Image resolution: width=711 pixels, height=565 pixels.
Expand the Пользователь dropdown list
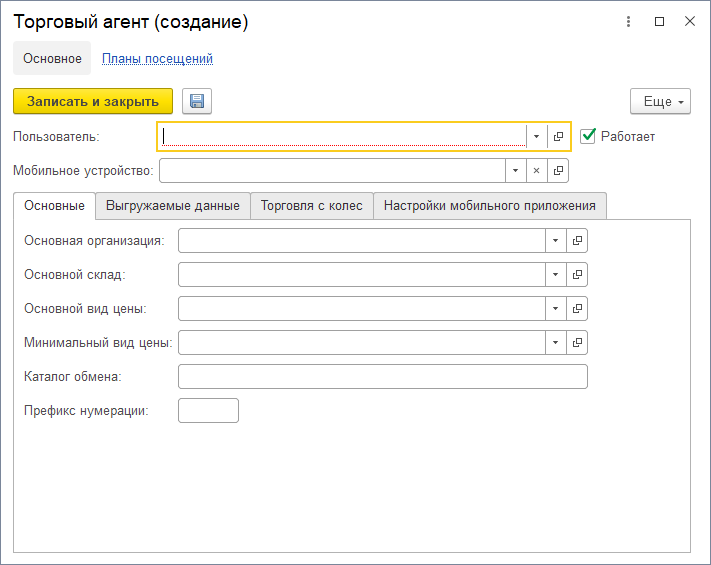pyautogui.click(x=537, y=136)
